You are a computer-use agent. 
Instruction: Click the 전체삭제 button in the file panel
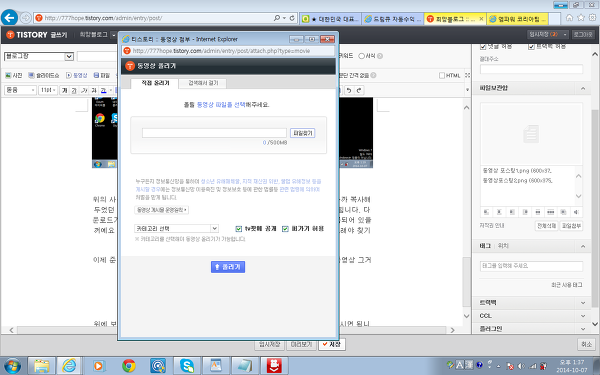(546, 226)
